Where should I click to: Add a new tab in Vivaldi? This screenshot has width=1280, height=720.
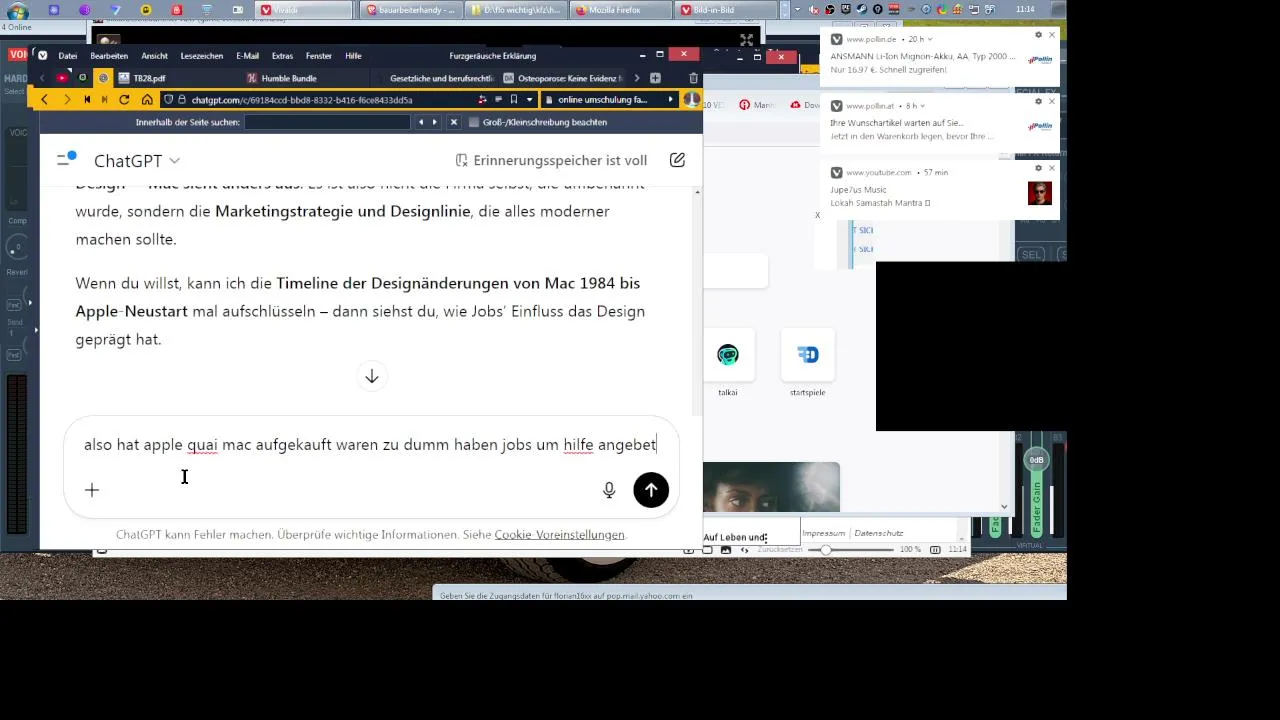pyautogui.click(x=655, y=78)
